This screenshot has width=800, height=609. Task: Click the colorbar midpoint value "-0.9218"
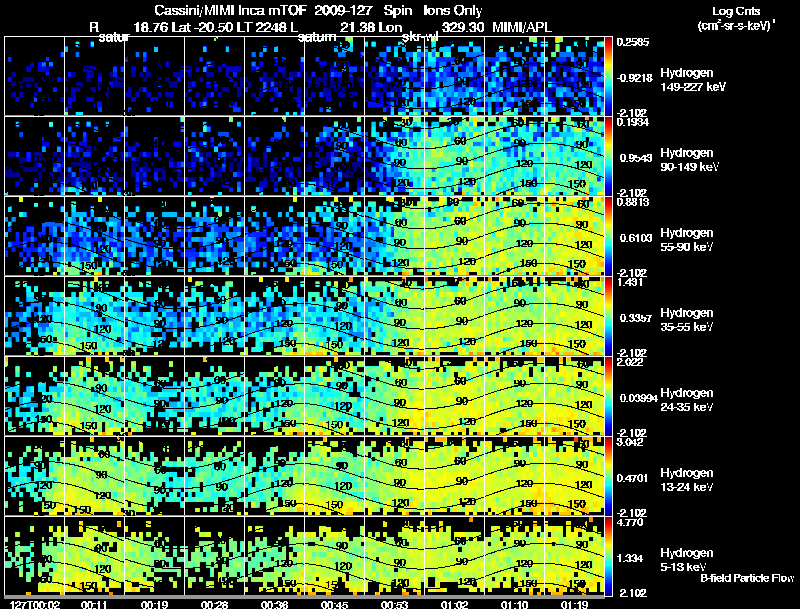coord(635,78)
